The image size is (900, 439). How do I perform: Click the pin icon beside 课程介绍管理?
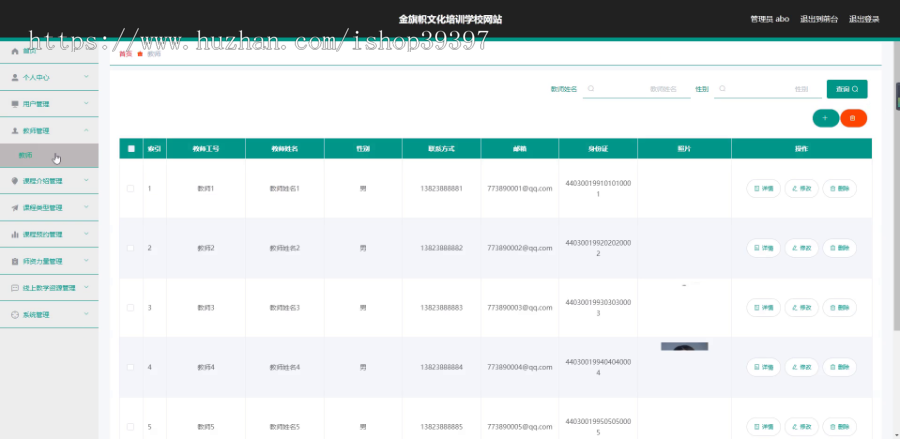15,181
